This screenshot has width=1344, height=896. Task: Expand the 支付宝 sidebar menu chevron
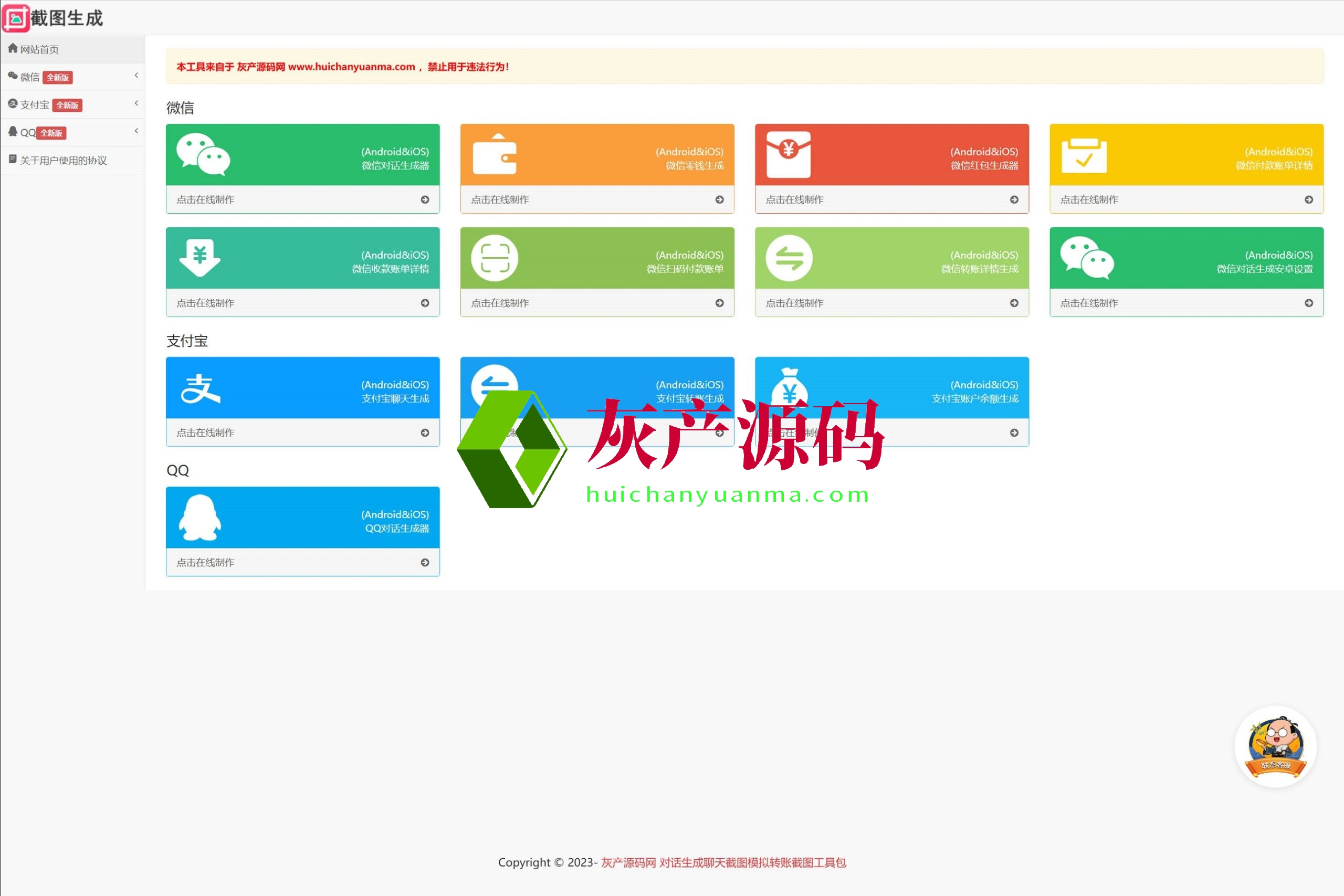point(136,103)
